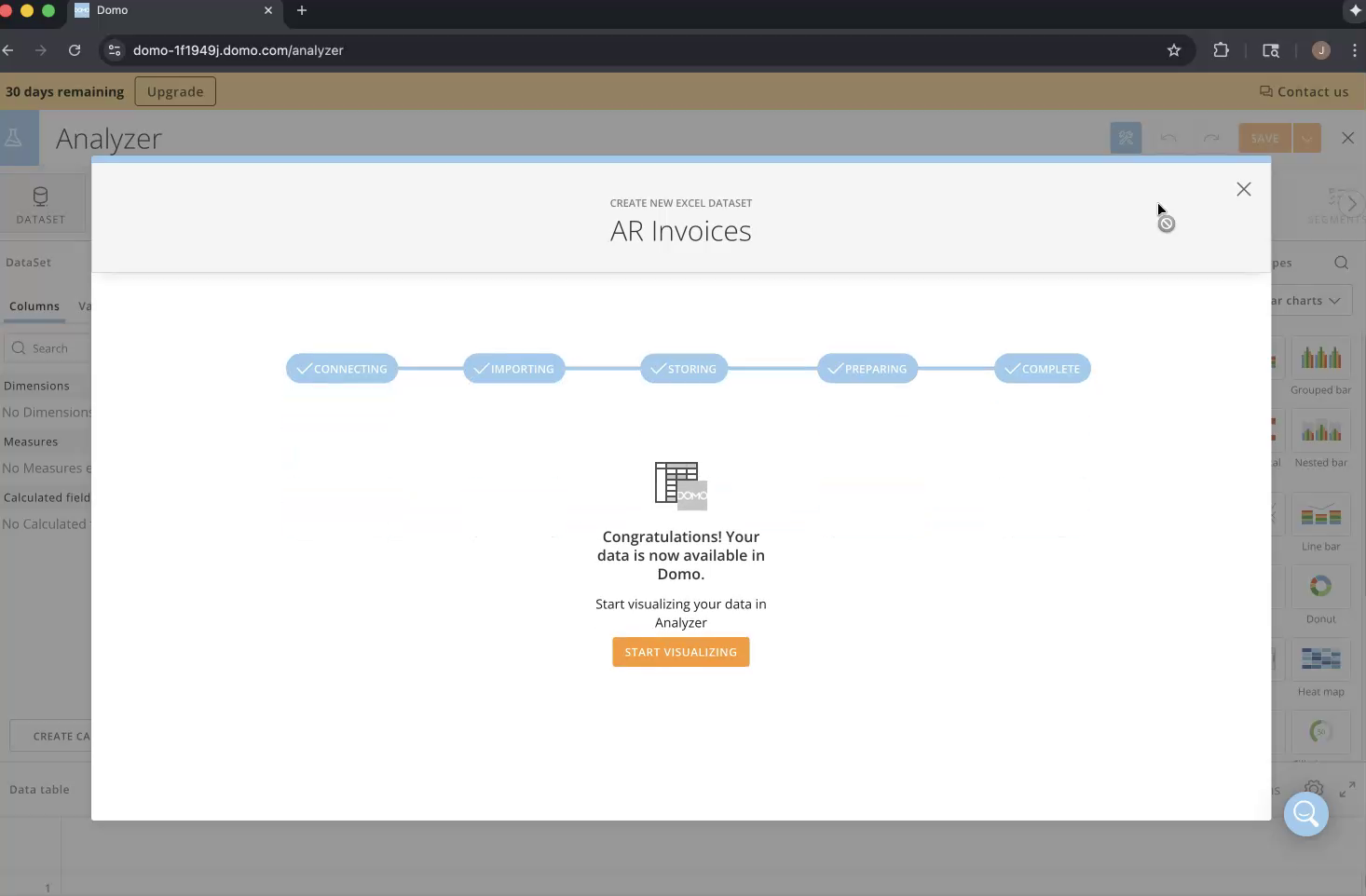The image size is (1366, 896).
Task: Click the Create Calculated Field button
Action: coord(51,736)
